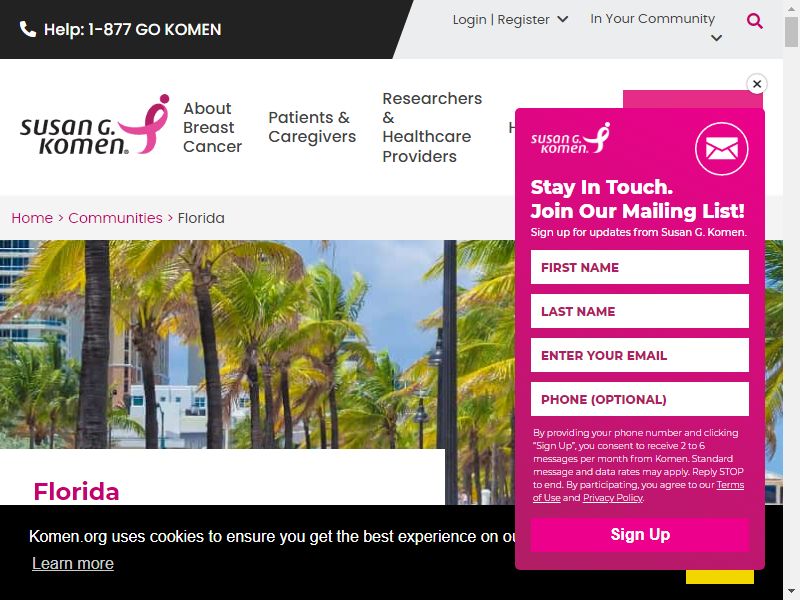Click the Phone (Optional) field

coord(640,399)
